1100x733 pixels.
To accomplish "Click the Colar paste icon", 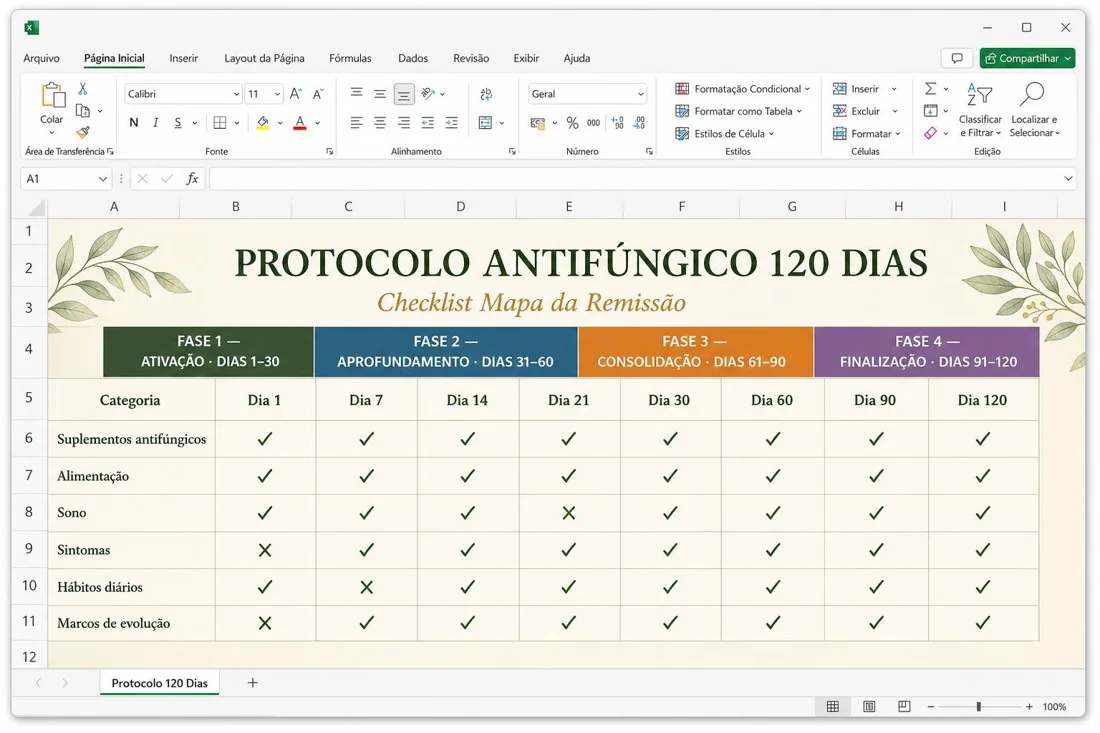I will [52, 95].
